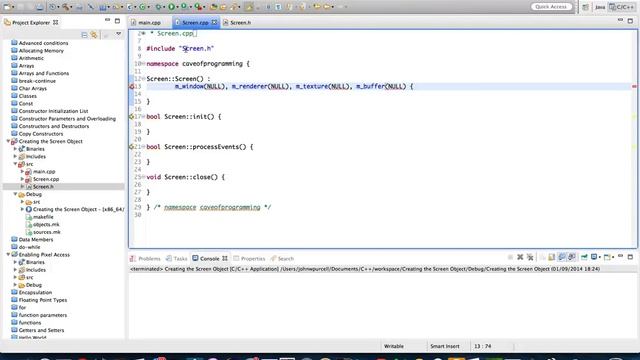The image size is (640, 360).
Task: Minimize the Project Explorer view
Action: click(107, 20)
